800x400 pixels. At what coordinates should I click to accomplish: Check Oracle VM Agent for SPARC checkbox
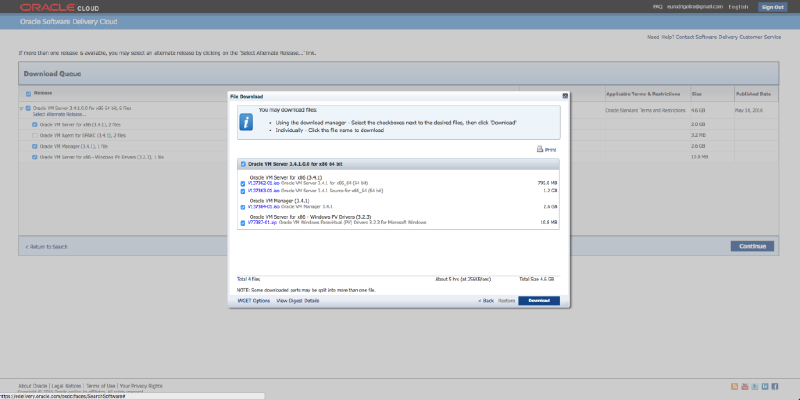pos(34,134)
